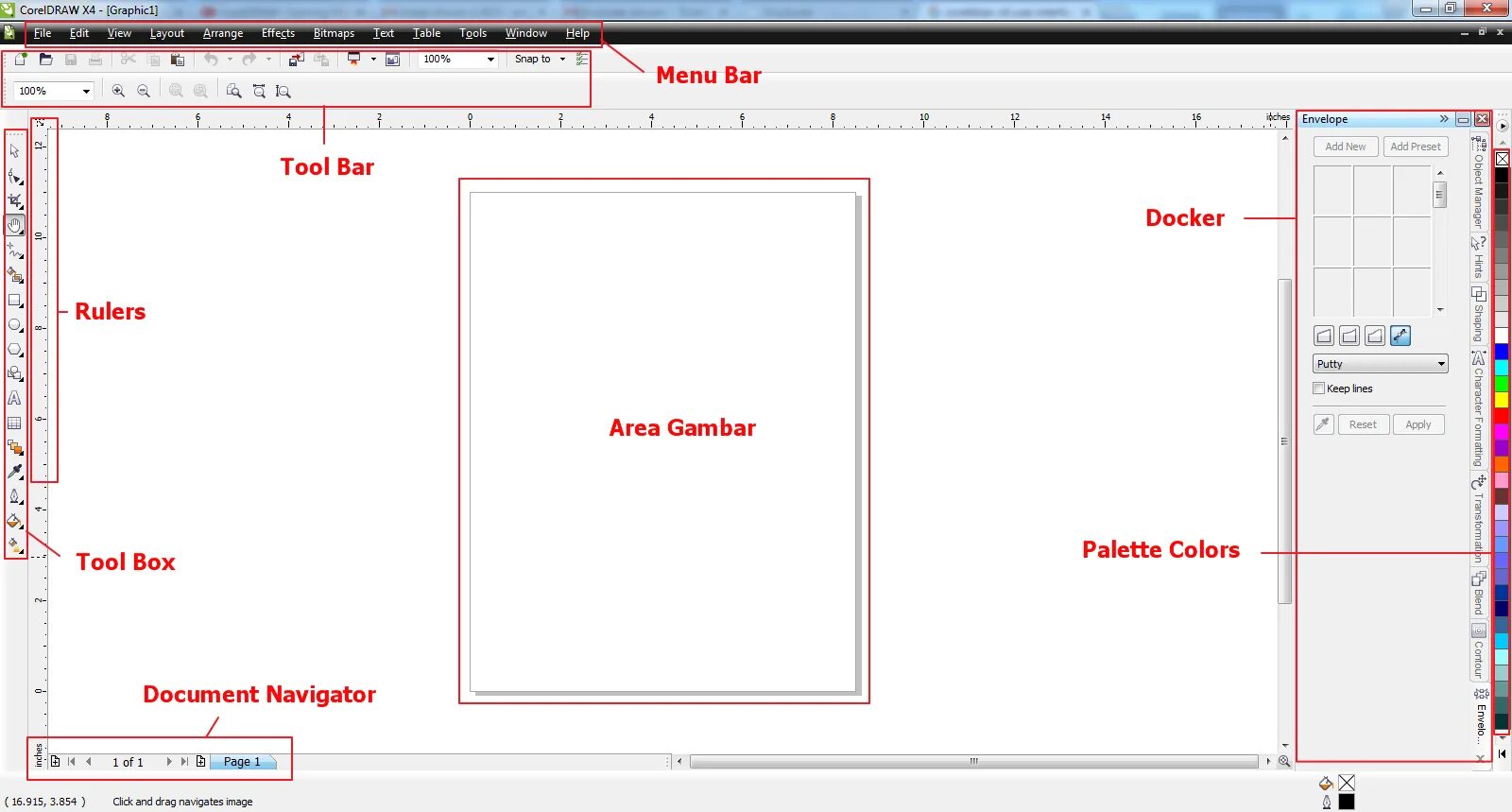Click Zoom to Page icon
Viewport: 1512px width, 812px height.
coord(233,92)
